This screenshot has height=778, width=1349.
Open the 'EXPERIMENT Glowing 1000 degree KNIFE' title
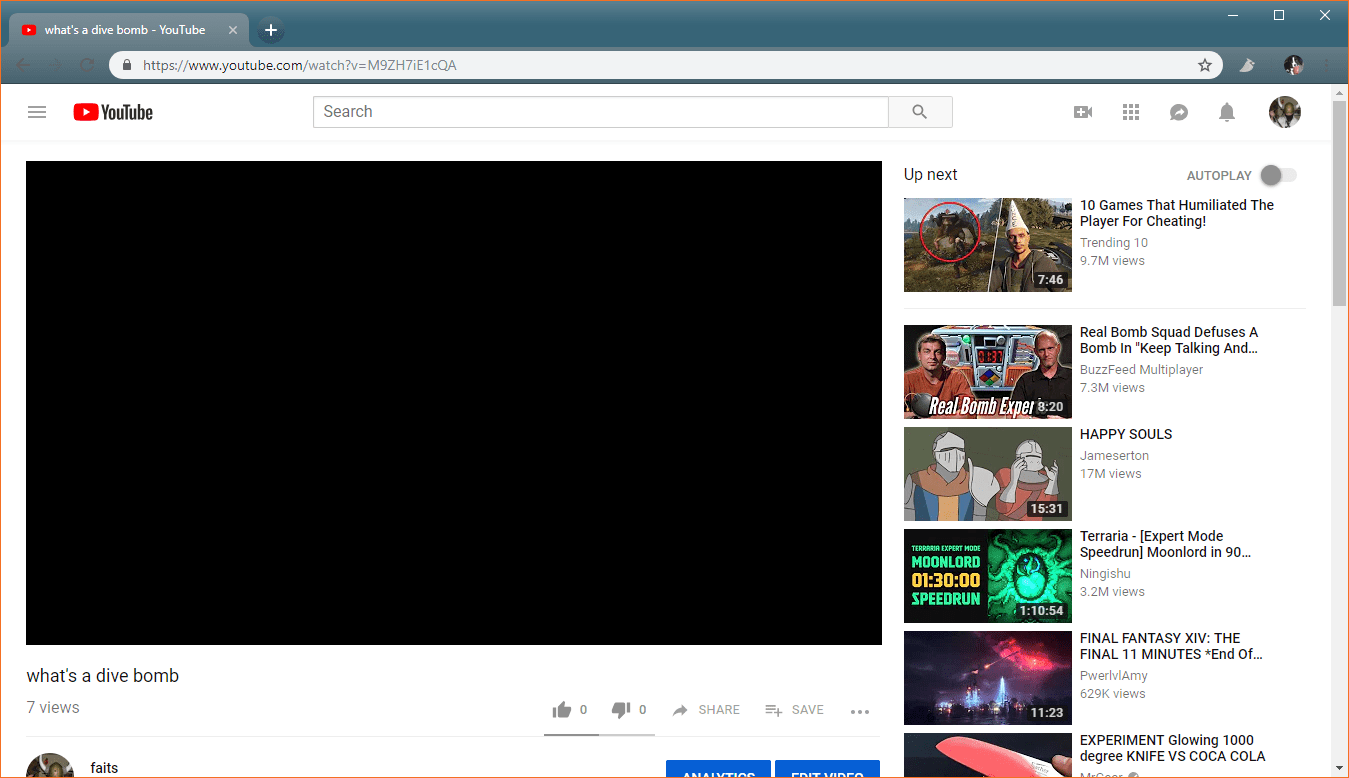pos(1173,748)
